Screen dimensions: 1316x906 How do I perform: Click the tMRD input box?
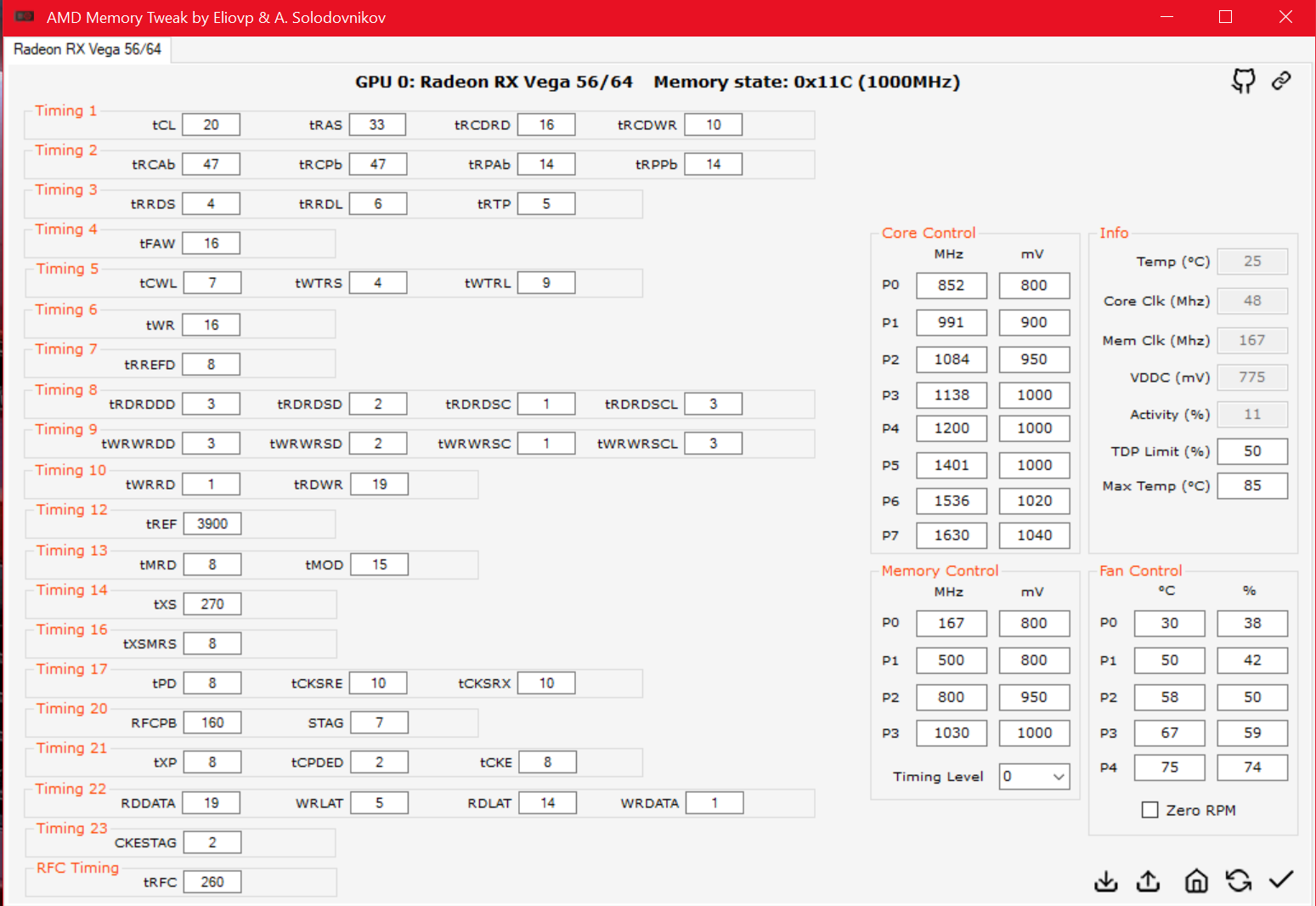212,564
